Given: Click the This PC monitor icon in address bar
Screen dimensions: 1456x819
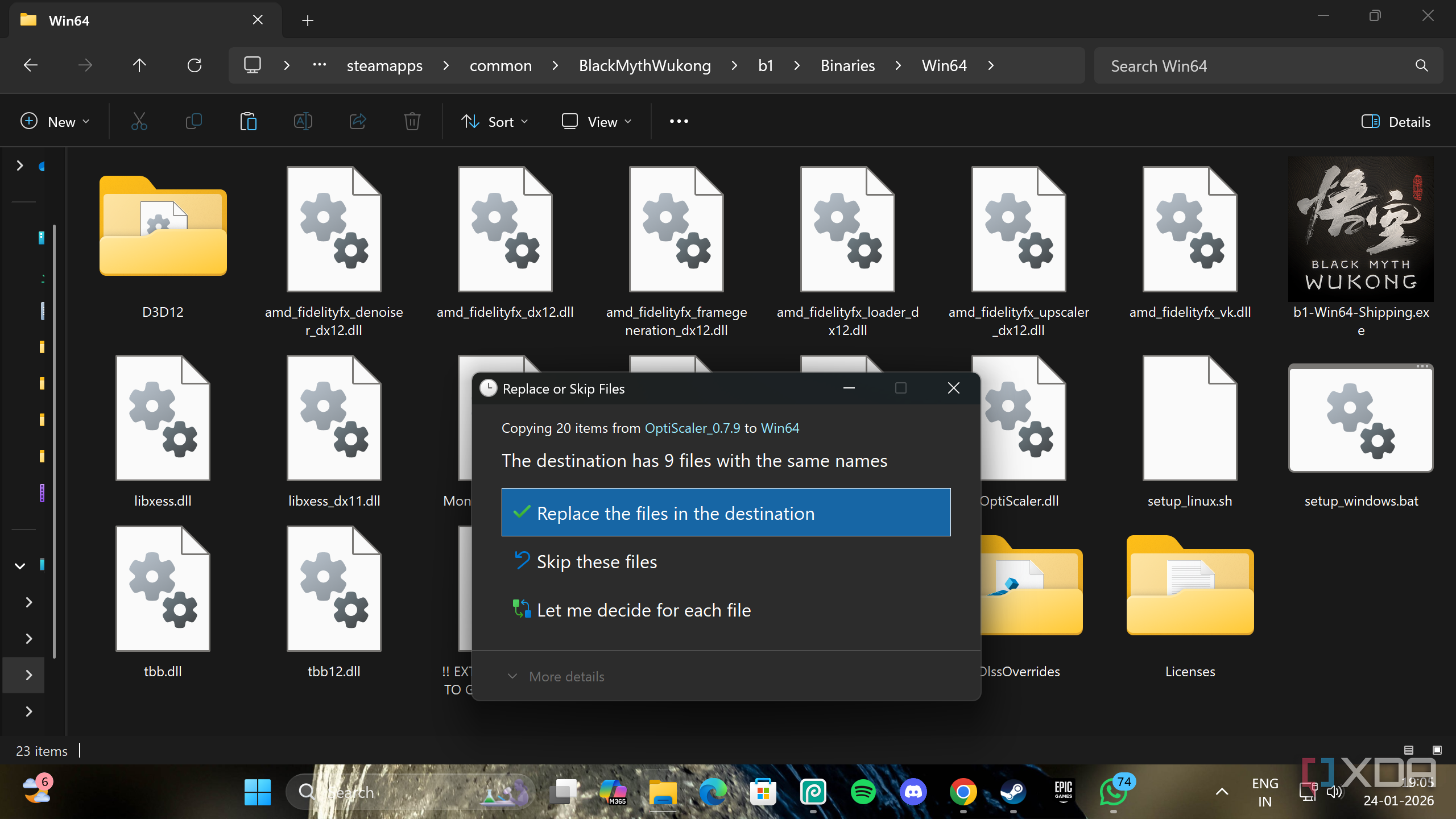Looking at the screenshot, I should click(253, 65).
